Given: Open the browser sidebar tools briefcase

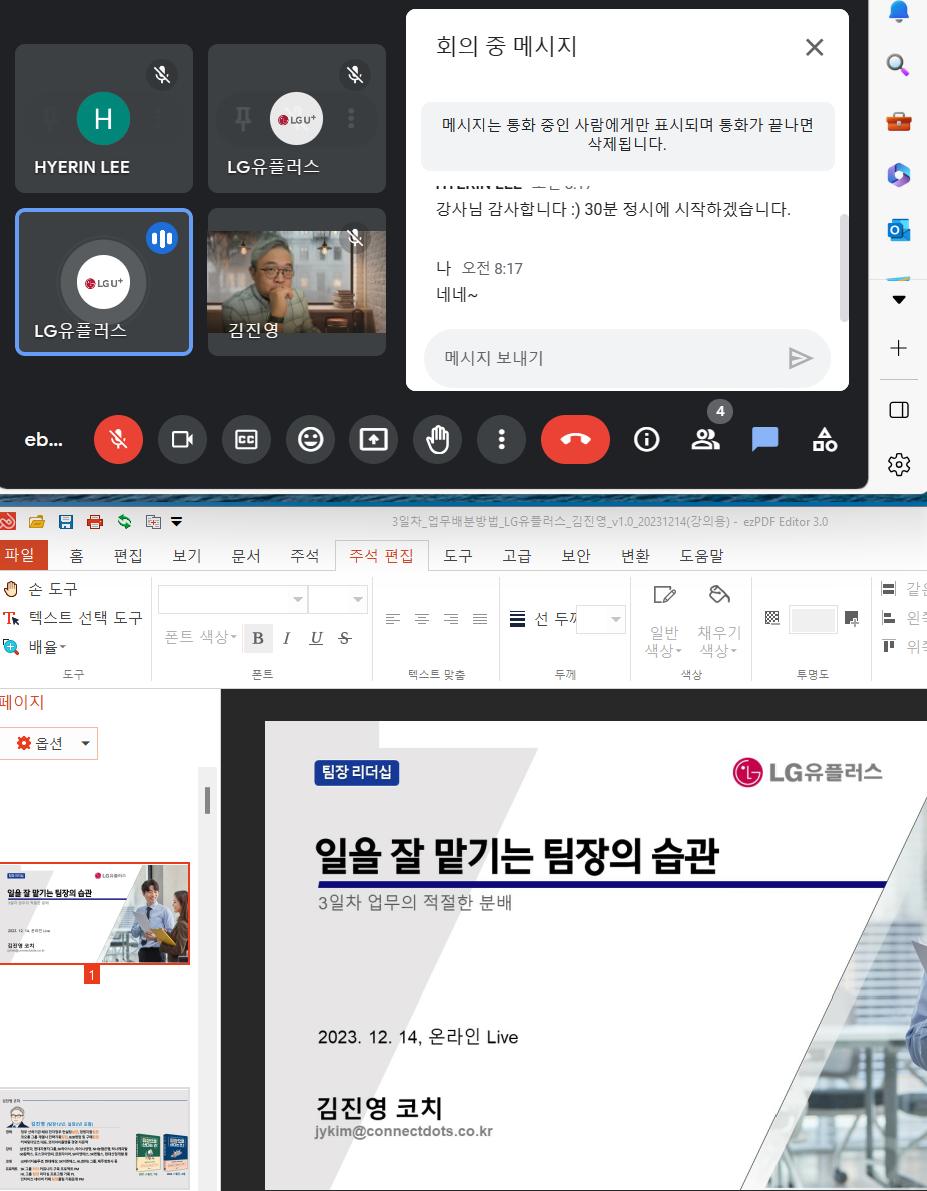Looking at the screenshot, I should coord(898,121).
